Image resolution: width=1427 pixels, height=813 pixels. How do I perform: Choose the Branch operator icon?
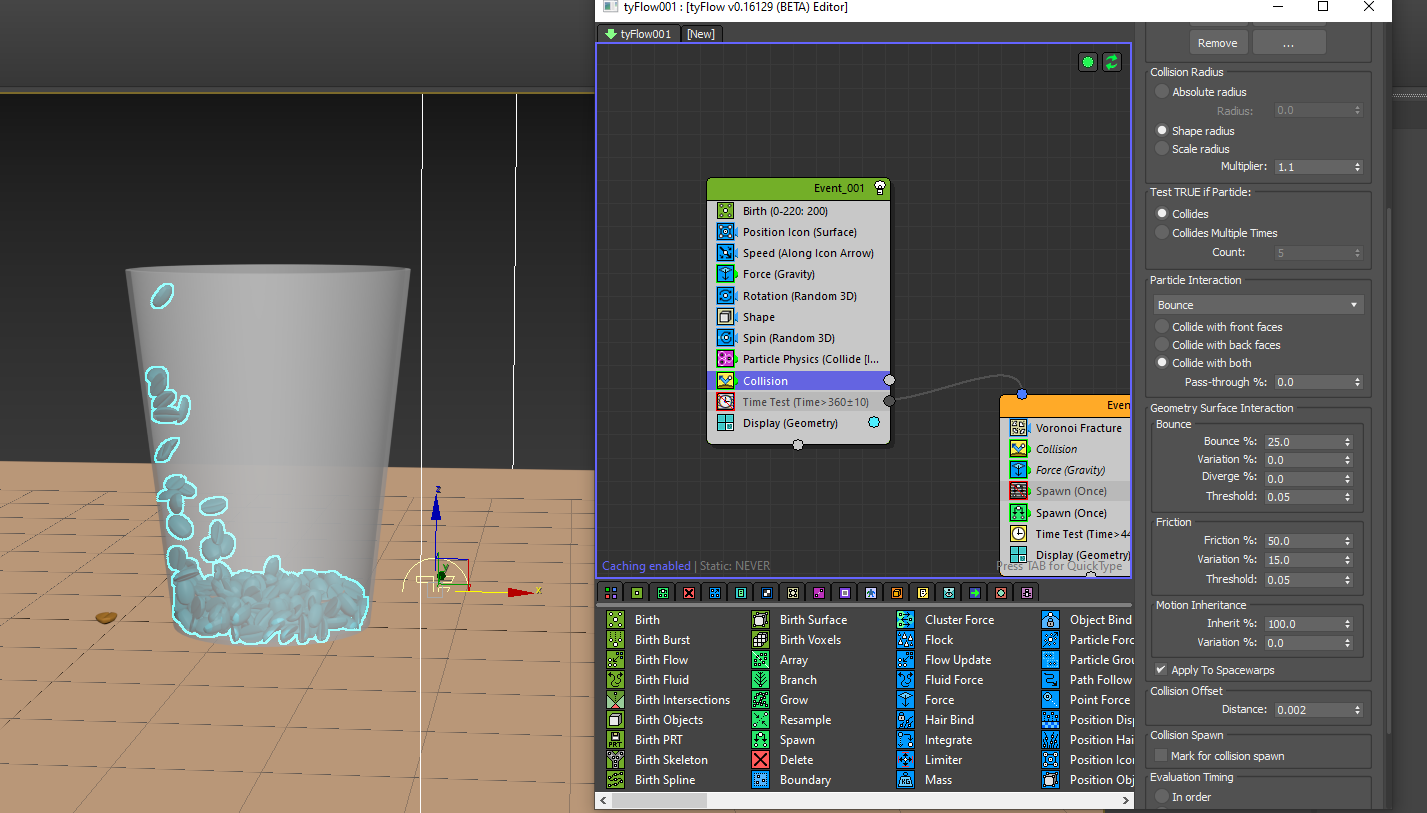click(x=761, y=680)
